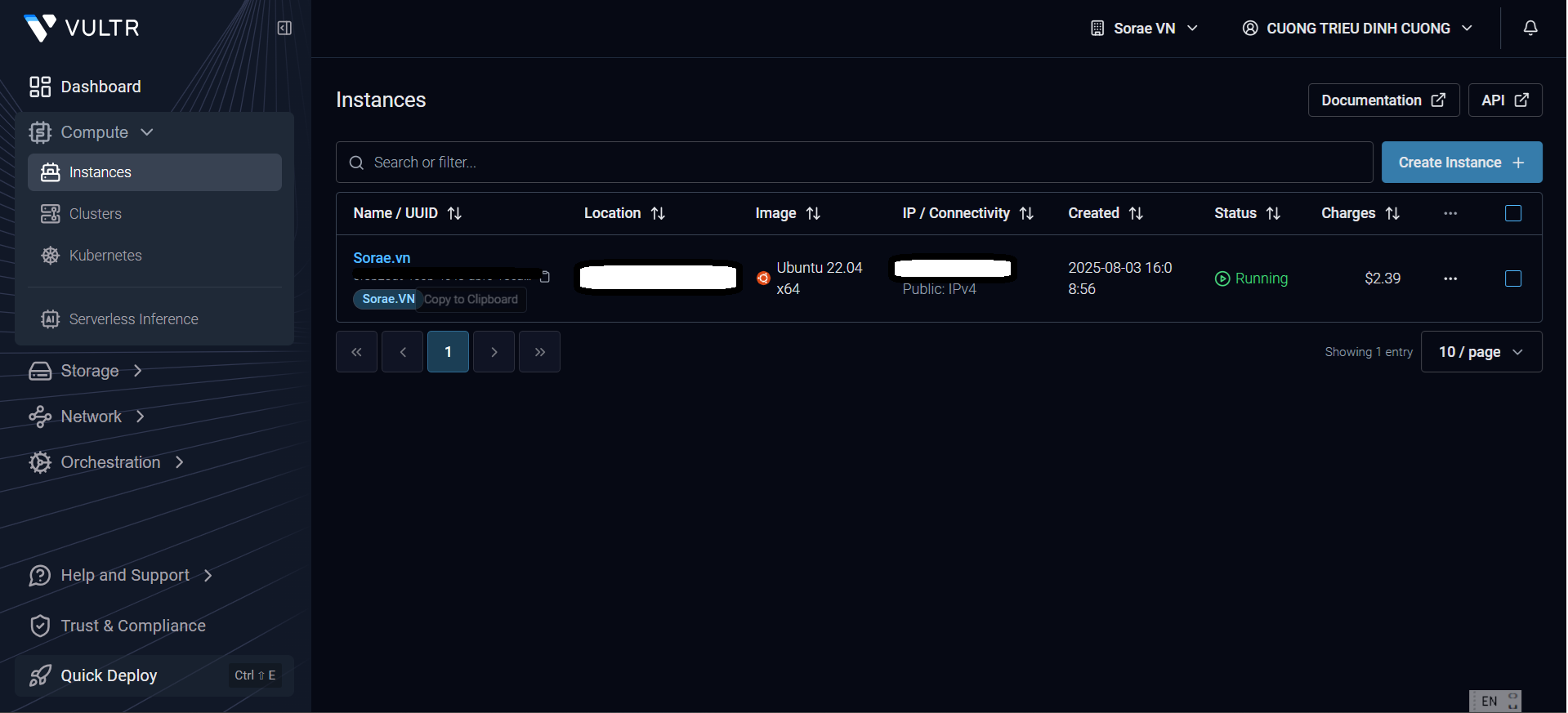Open the Sorae VN organization dropdown
This screenshot has width=1568, height=713.
pos(1145,29)
